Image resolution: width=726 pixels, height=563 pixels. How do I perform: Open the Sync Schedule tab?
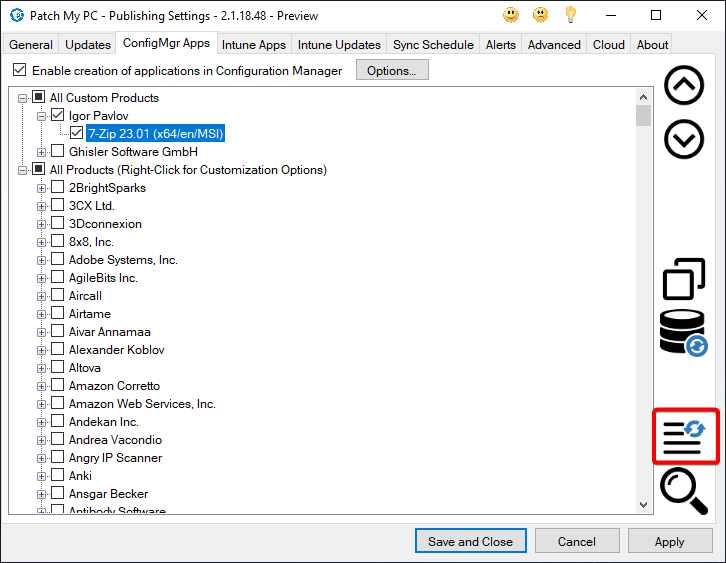click(434, 45)
